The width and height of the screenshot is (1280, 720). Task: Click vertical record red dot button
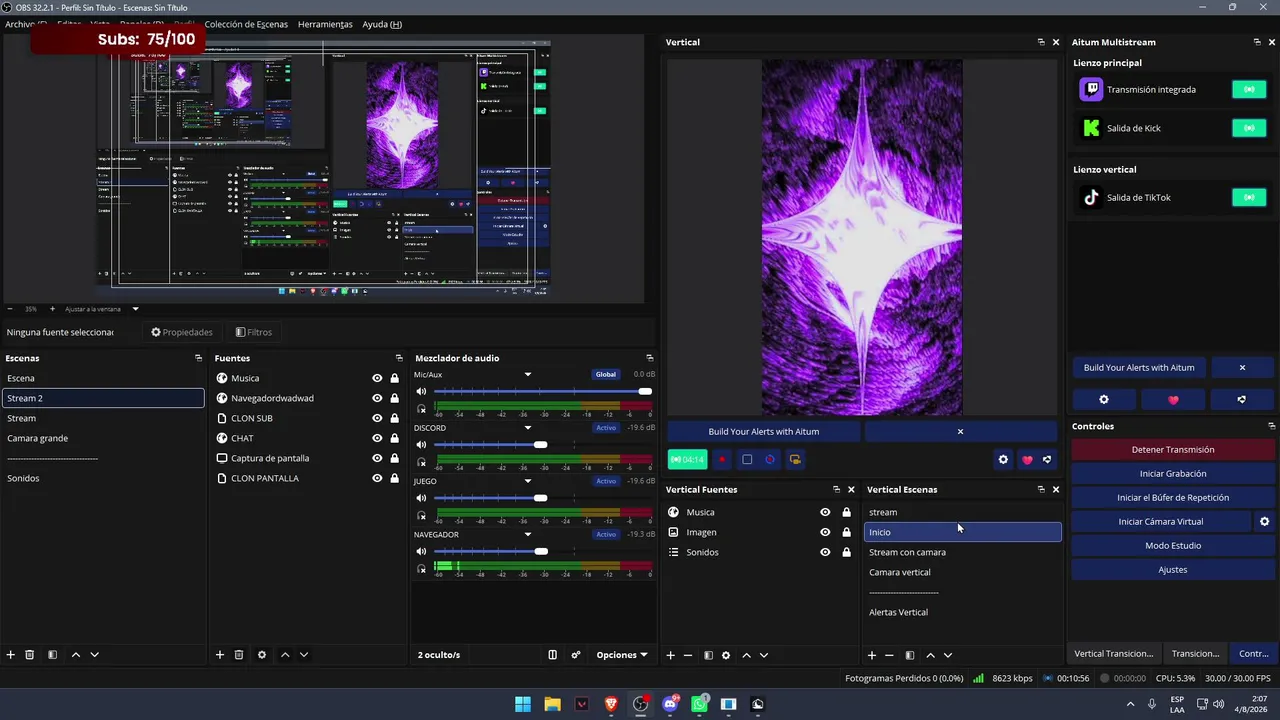tap(722, 460)
